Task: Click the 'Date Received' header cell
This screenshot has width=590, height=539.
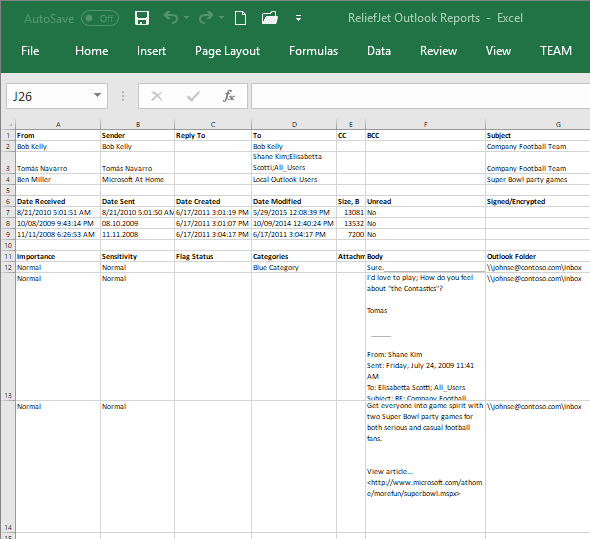Action: [58, 201]
